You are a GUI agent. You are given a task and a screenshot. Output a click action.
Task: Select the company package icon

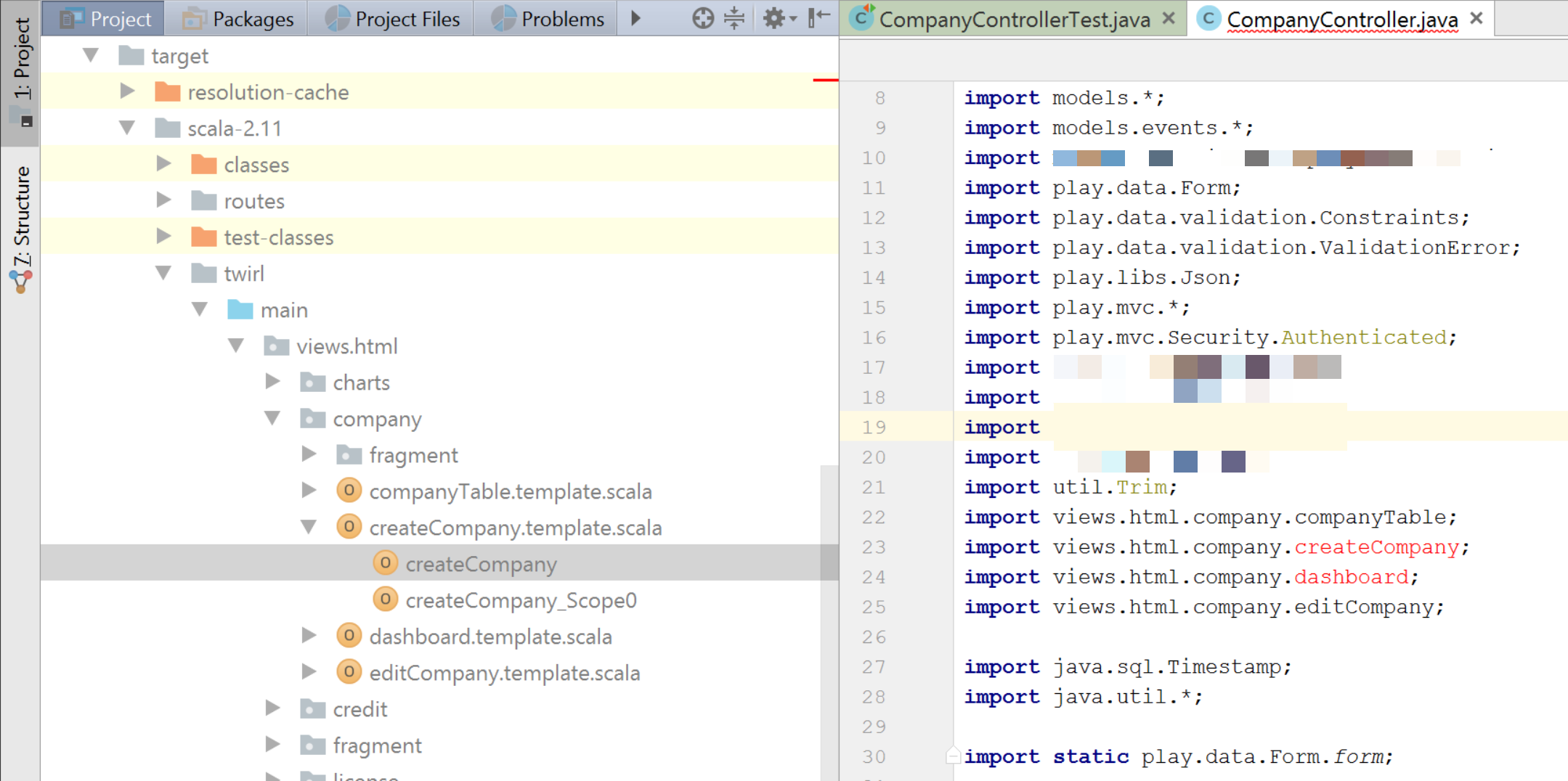(312, 418)
